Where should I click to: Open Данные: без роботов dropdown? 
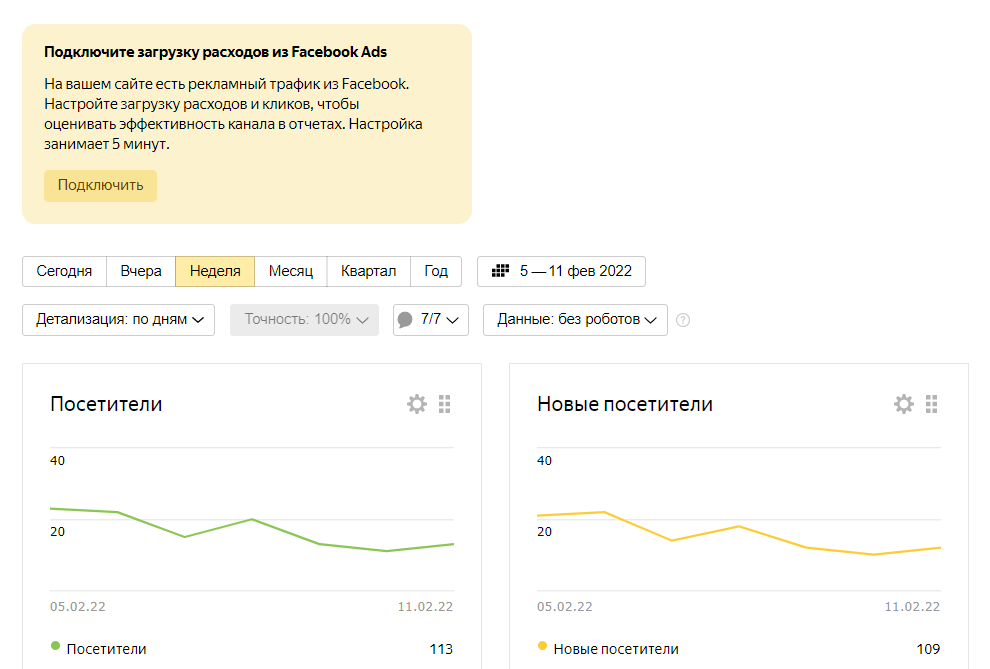click(x=575, y=320)
